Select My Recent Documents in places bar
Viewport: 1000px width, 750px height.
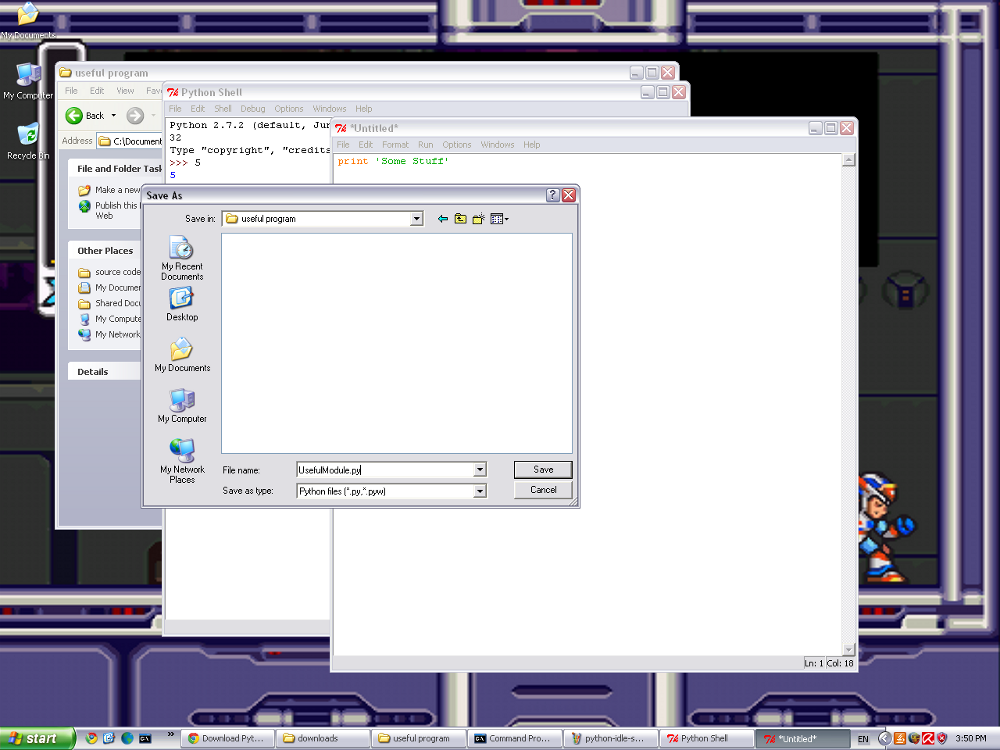(182, 258)
